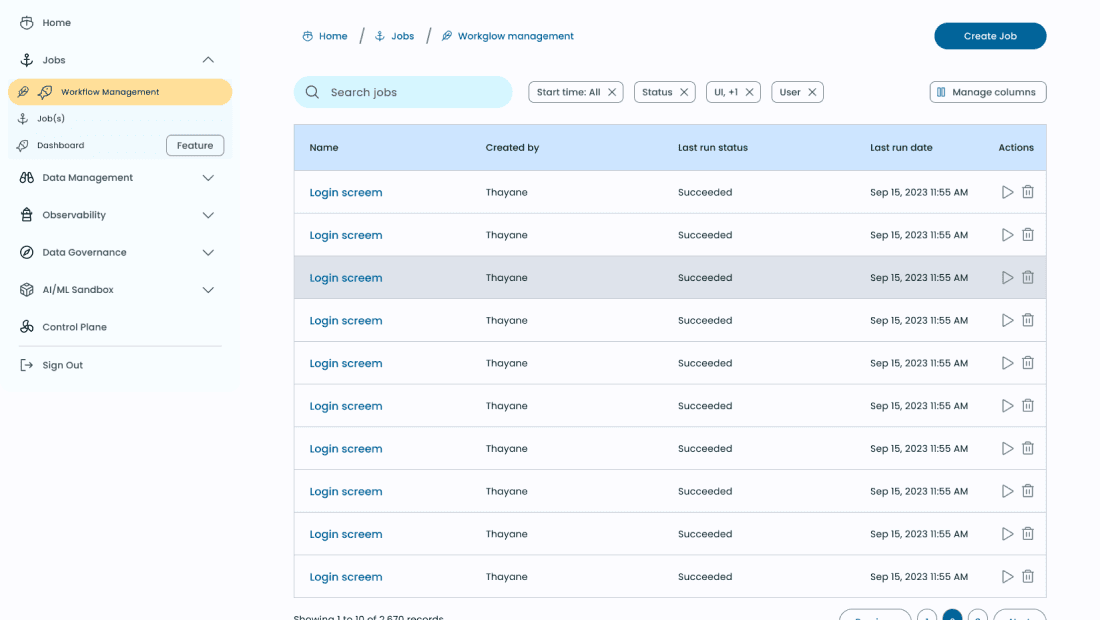Click the binoculars icon for Data Management
Image resolution: width=1100 pixels, height=620 pixels.
(27, 177)
